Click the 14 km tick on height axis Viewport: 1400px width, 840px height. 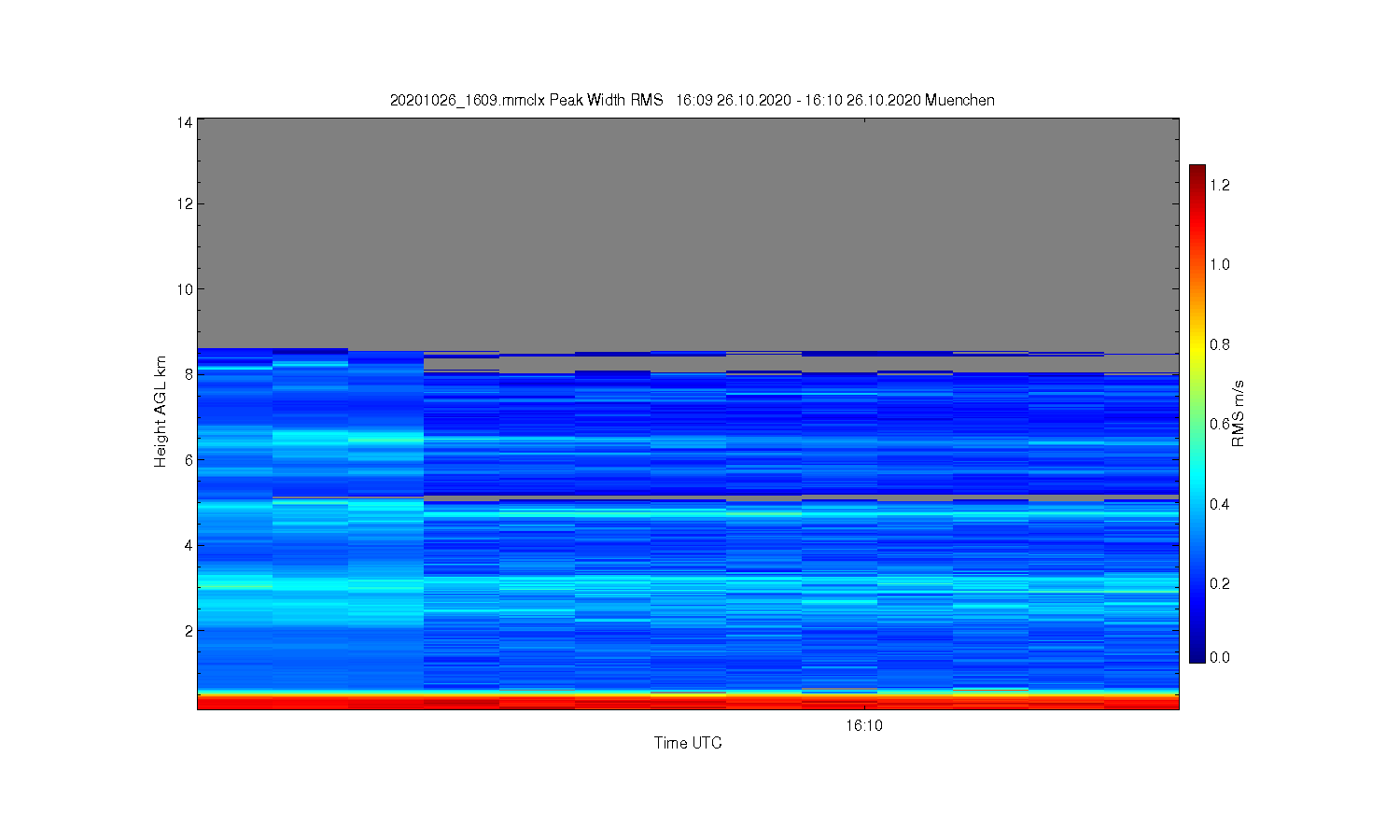coord(185,122)
